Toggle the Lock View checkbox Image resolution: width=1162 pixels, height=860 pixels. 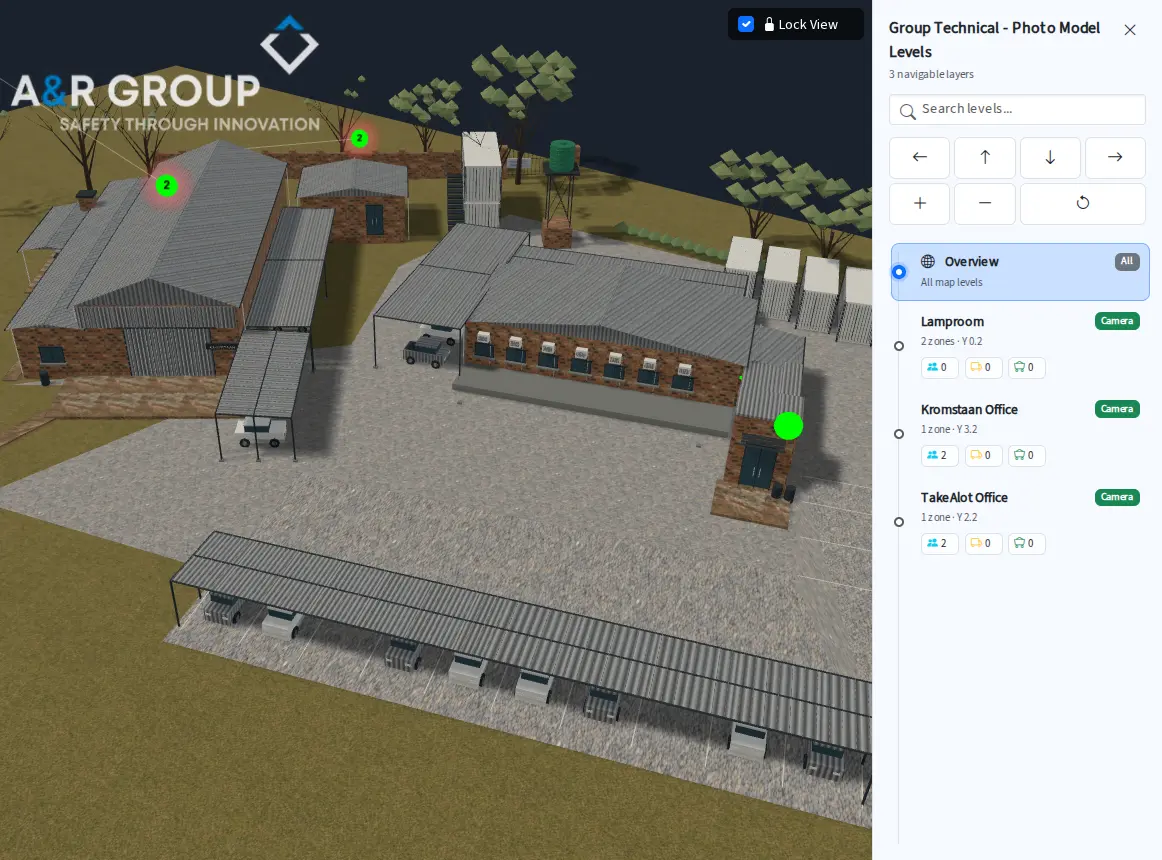[x=746, y=24]
